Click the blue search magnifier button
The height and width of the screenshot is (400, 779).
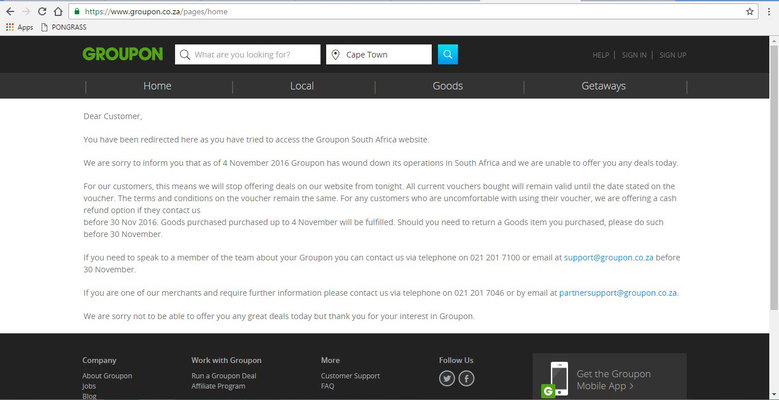(x=447, y=54)
